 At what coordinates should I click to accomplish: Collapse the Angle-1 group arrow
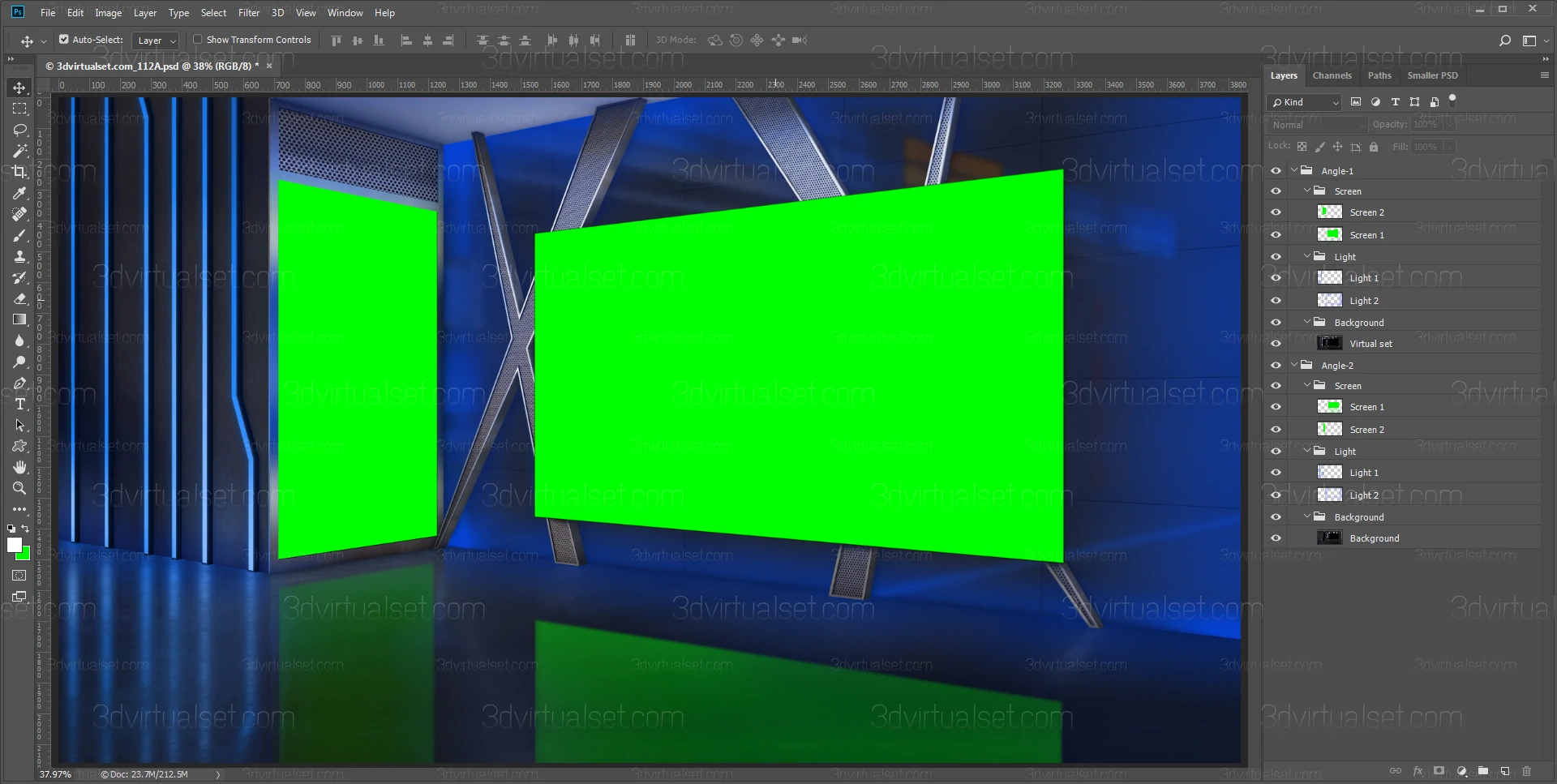tap(1294, 171)
